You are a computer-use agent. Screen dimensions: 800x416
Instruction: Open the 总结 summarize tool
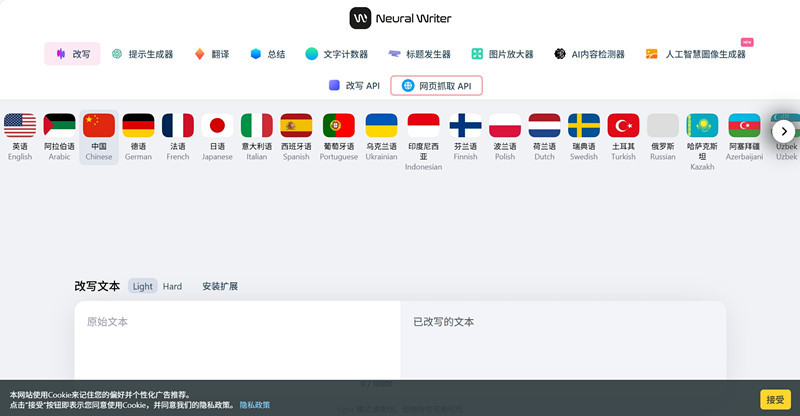point(268,54)
